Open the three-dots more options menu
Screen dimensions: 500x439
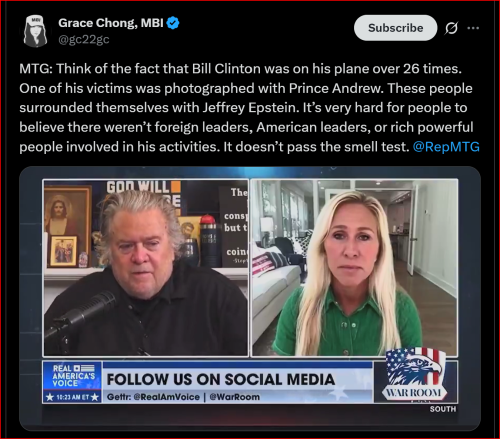[473, 28]
